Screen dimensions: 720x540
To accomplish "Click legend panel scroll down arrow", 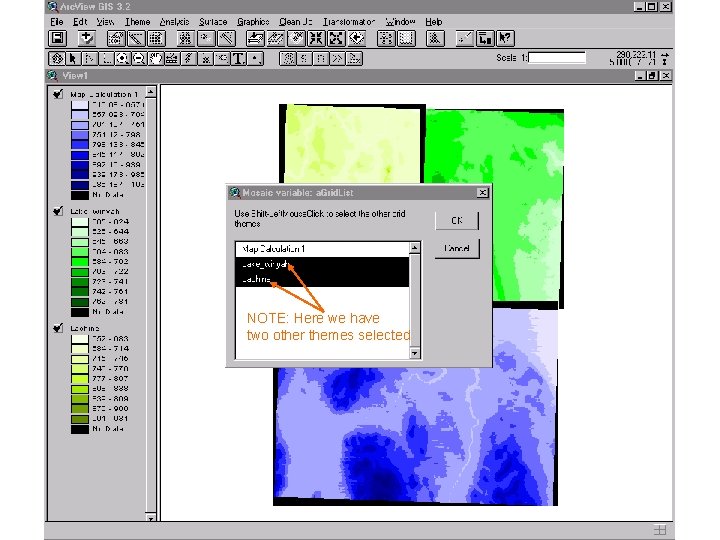I will 151,518.
